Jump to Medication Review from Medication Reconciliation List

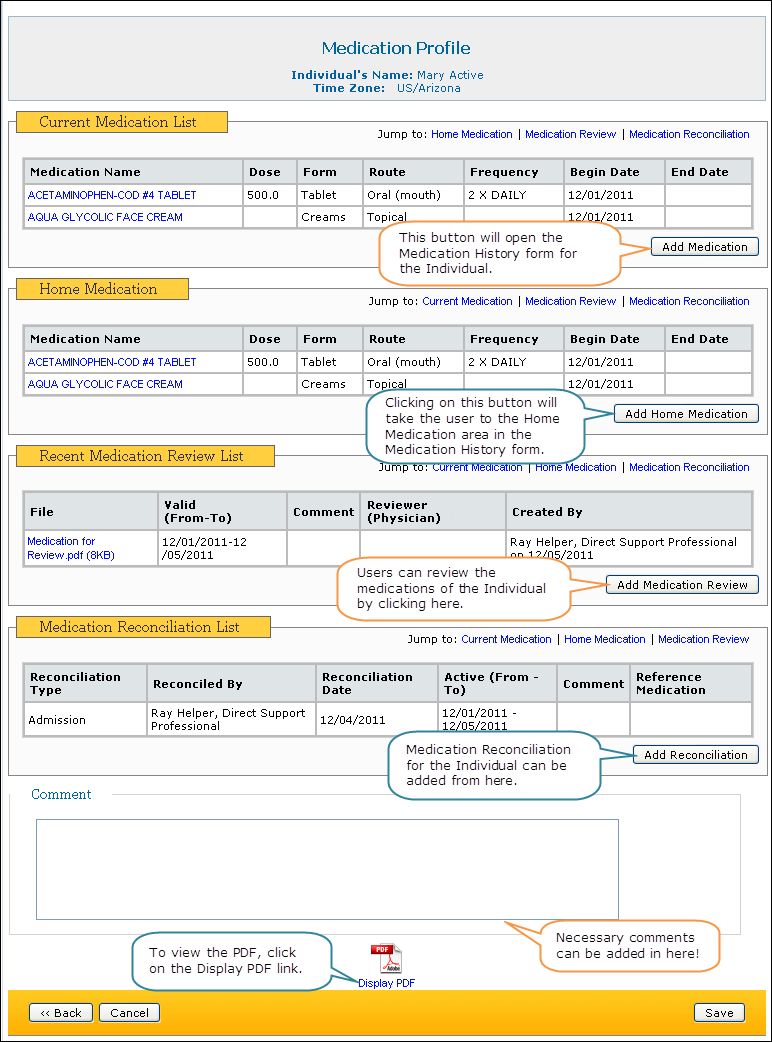pos(704,639)
